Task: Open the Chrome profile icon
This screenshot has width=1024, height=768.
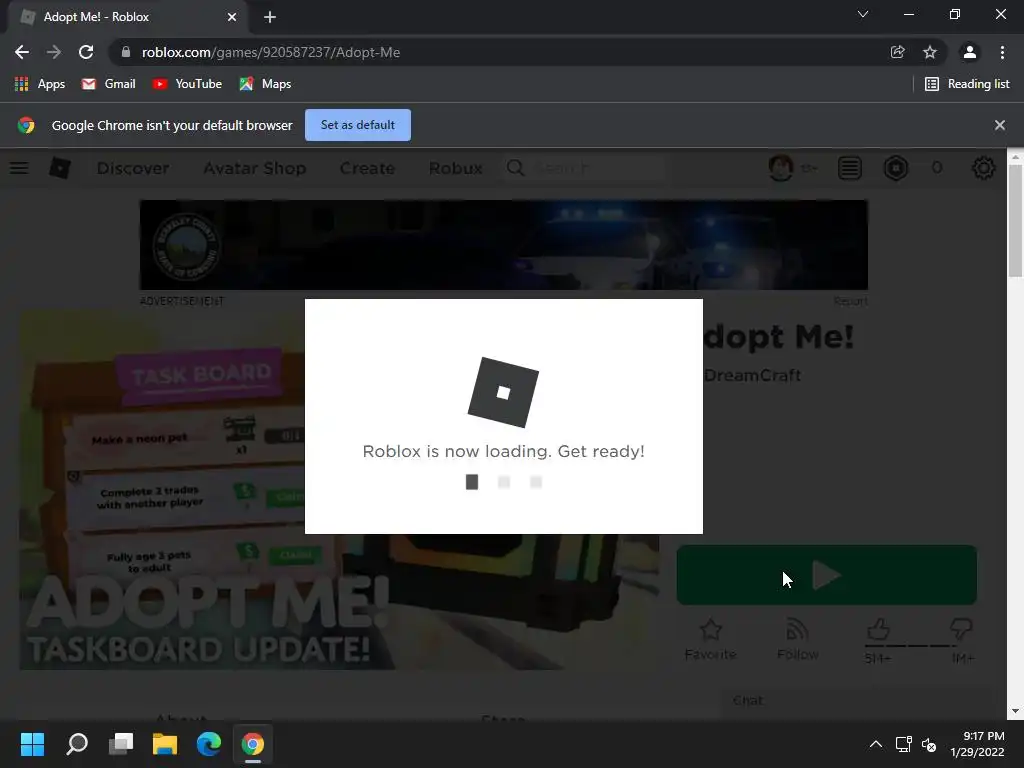Action: (x=970, y=52)
